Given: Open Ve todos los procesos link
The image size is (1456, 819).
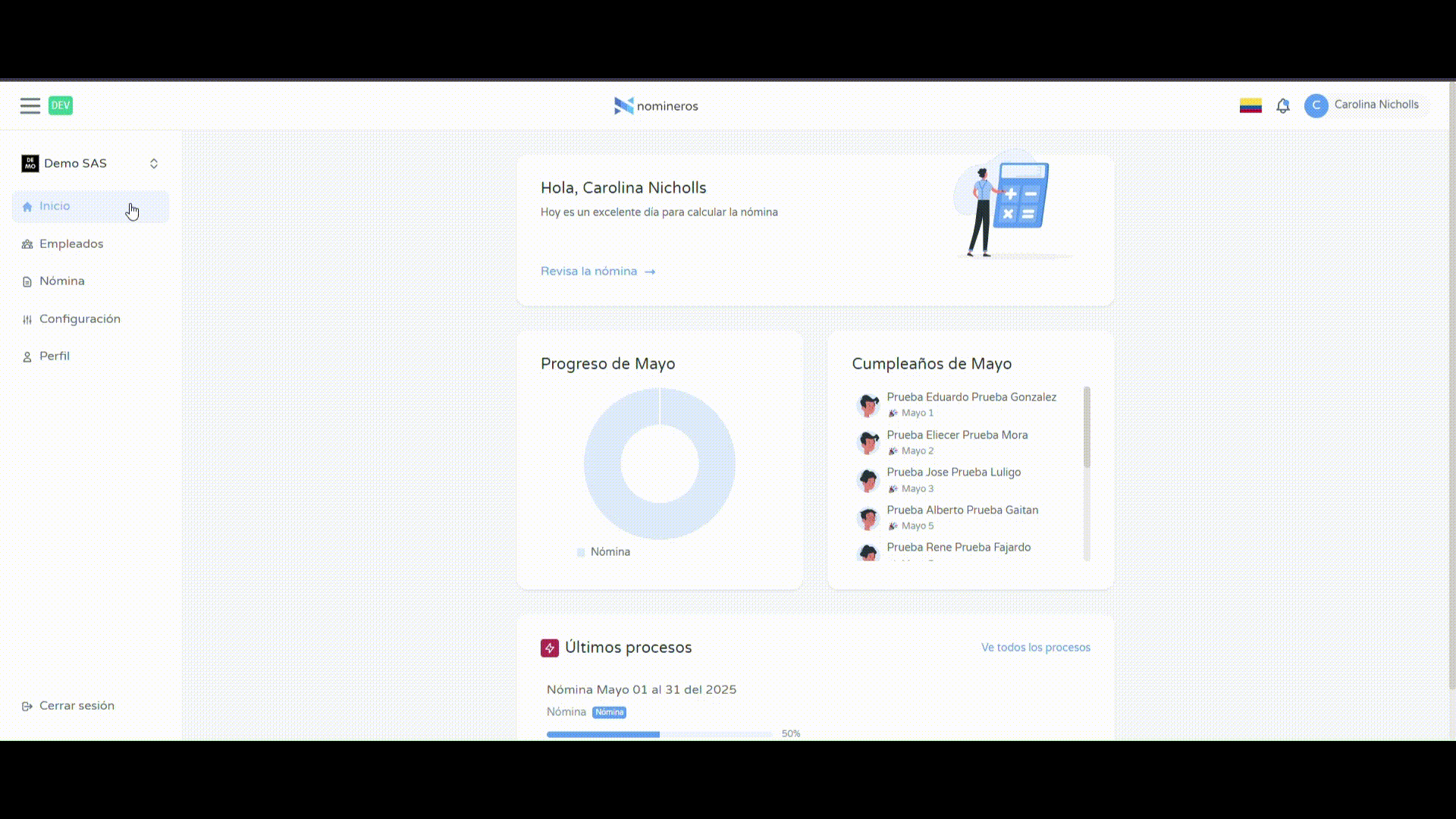Looking at the screenshot, I should (x=1035, y=648).
